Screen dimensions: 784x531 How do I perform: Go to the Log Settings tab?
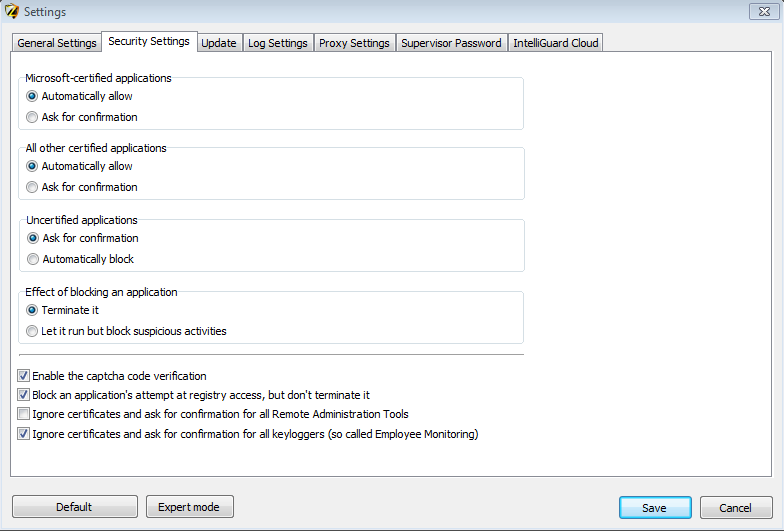click(x=278, y=43)
